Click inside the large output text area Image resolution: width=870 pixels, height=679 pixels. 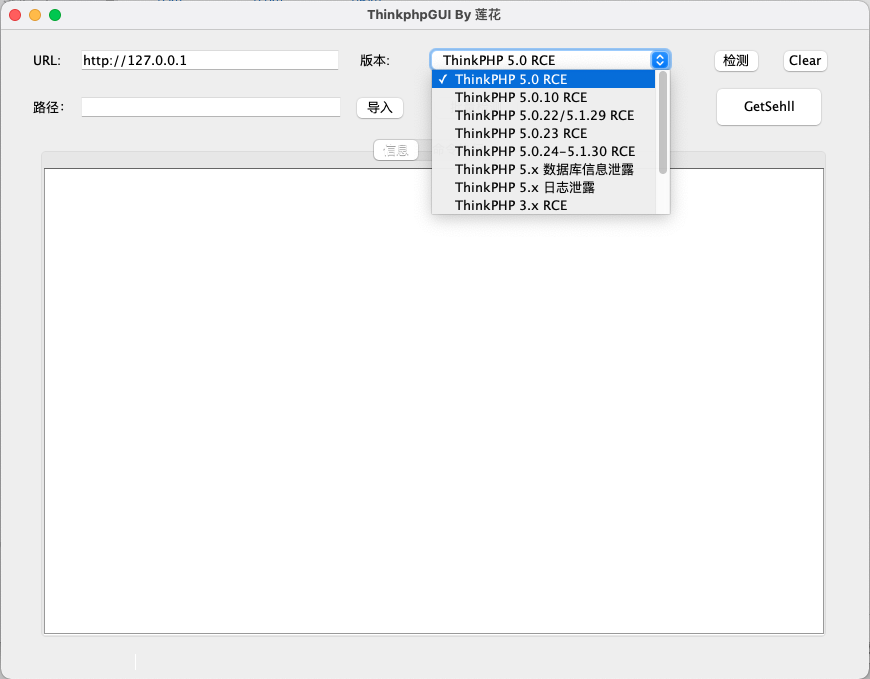click(x=434, y=401)
